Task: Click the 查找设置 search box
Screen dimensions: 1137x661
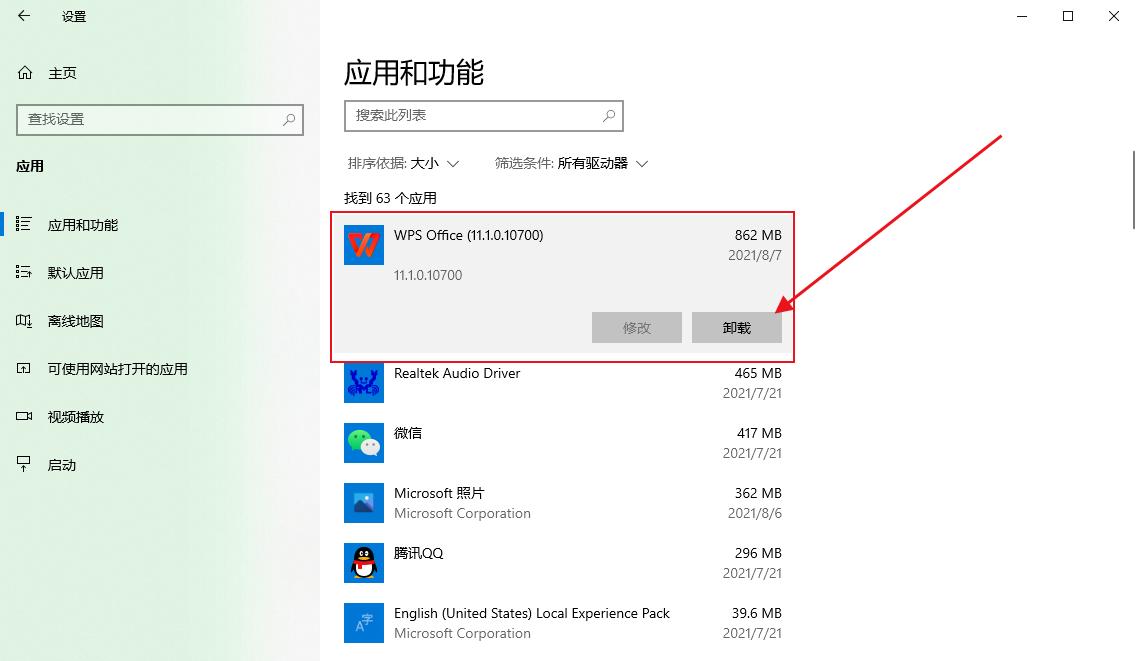Action: point(160,120)
